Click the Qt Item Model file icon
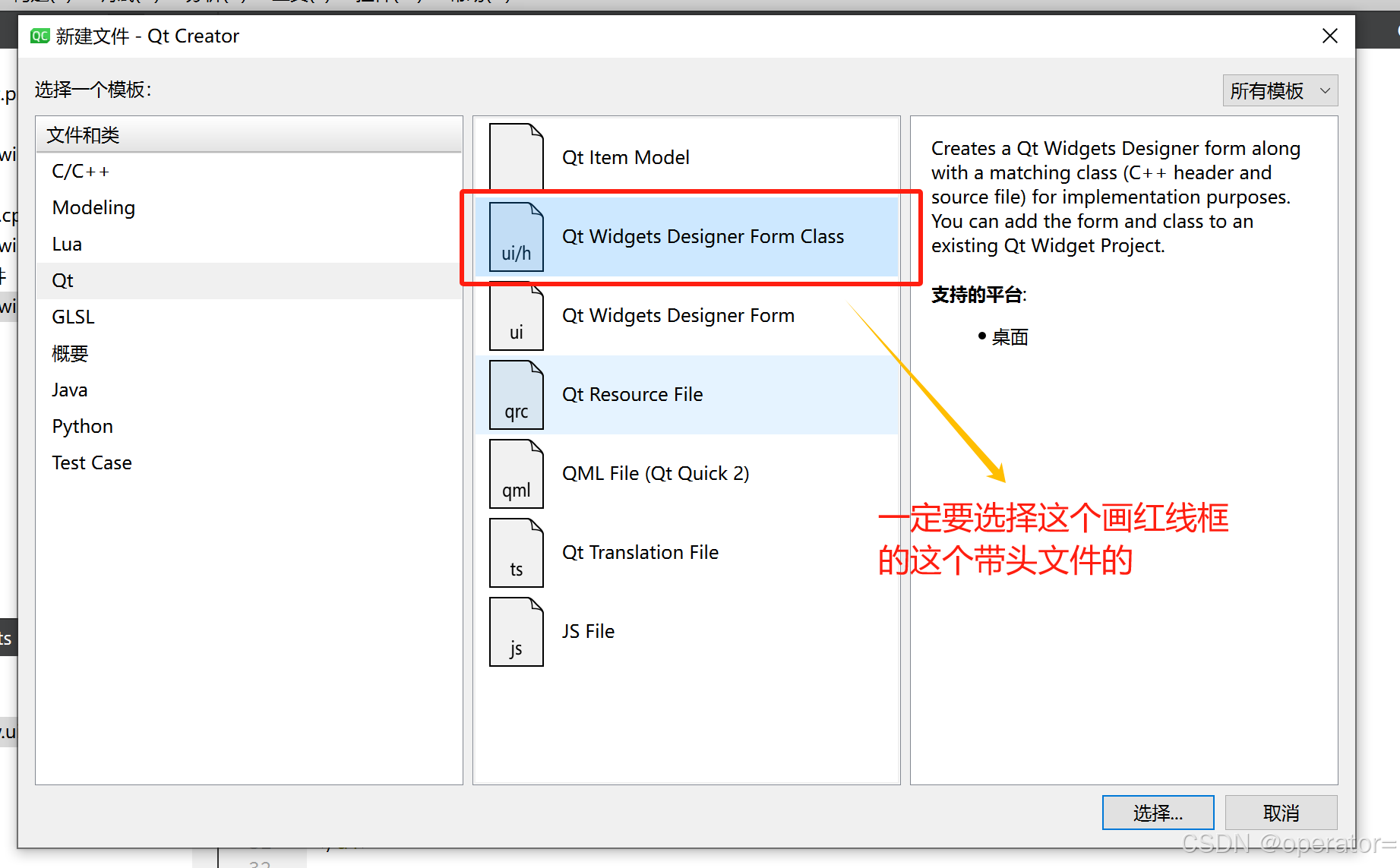1400x868 pixels. [517, 157]
